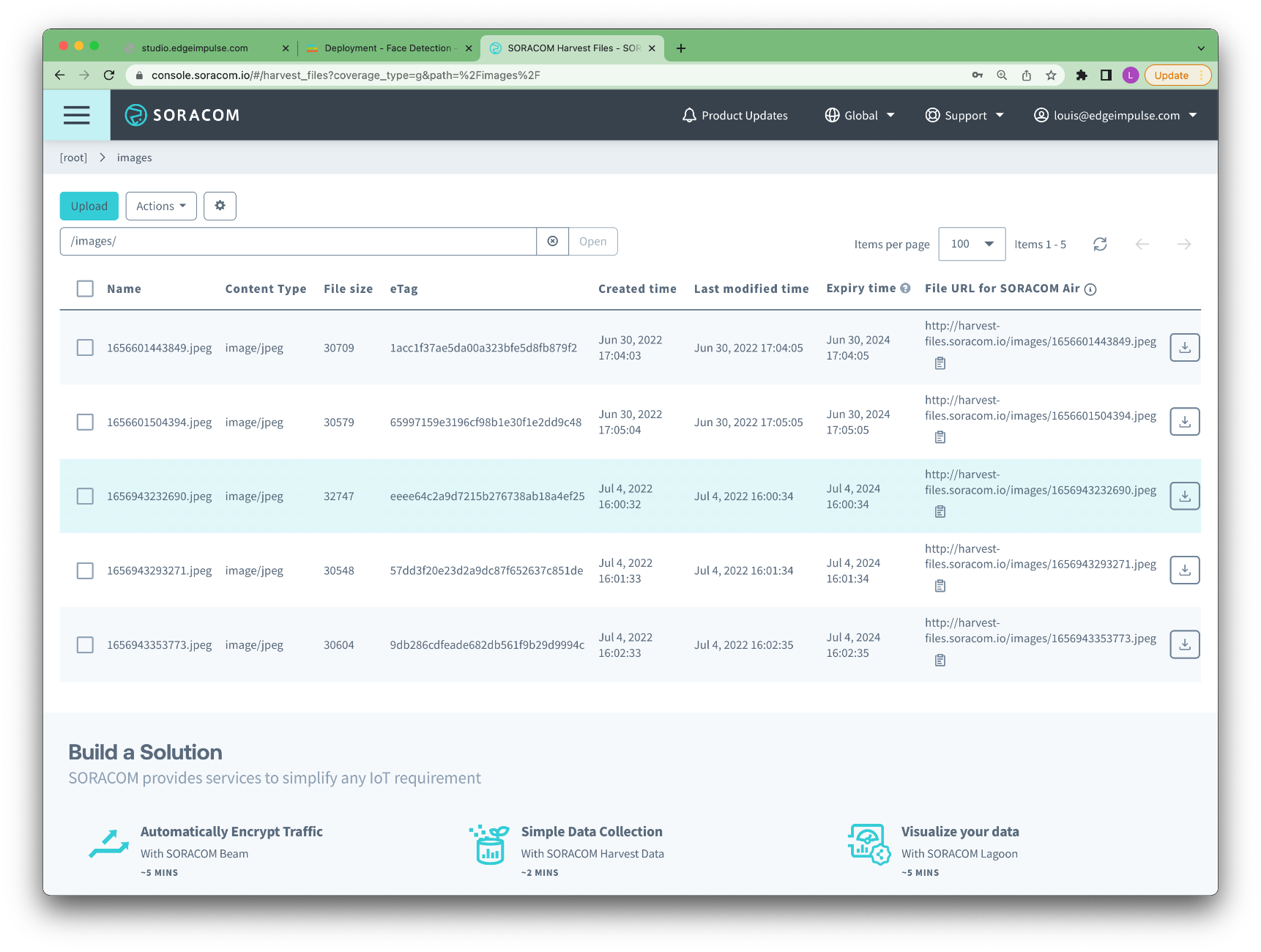Open Chrome profile avatar L
Image resolution: width=1261 pixels, height=952 pixels.
1131,75
